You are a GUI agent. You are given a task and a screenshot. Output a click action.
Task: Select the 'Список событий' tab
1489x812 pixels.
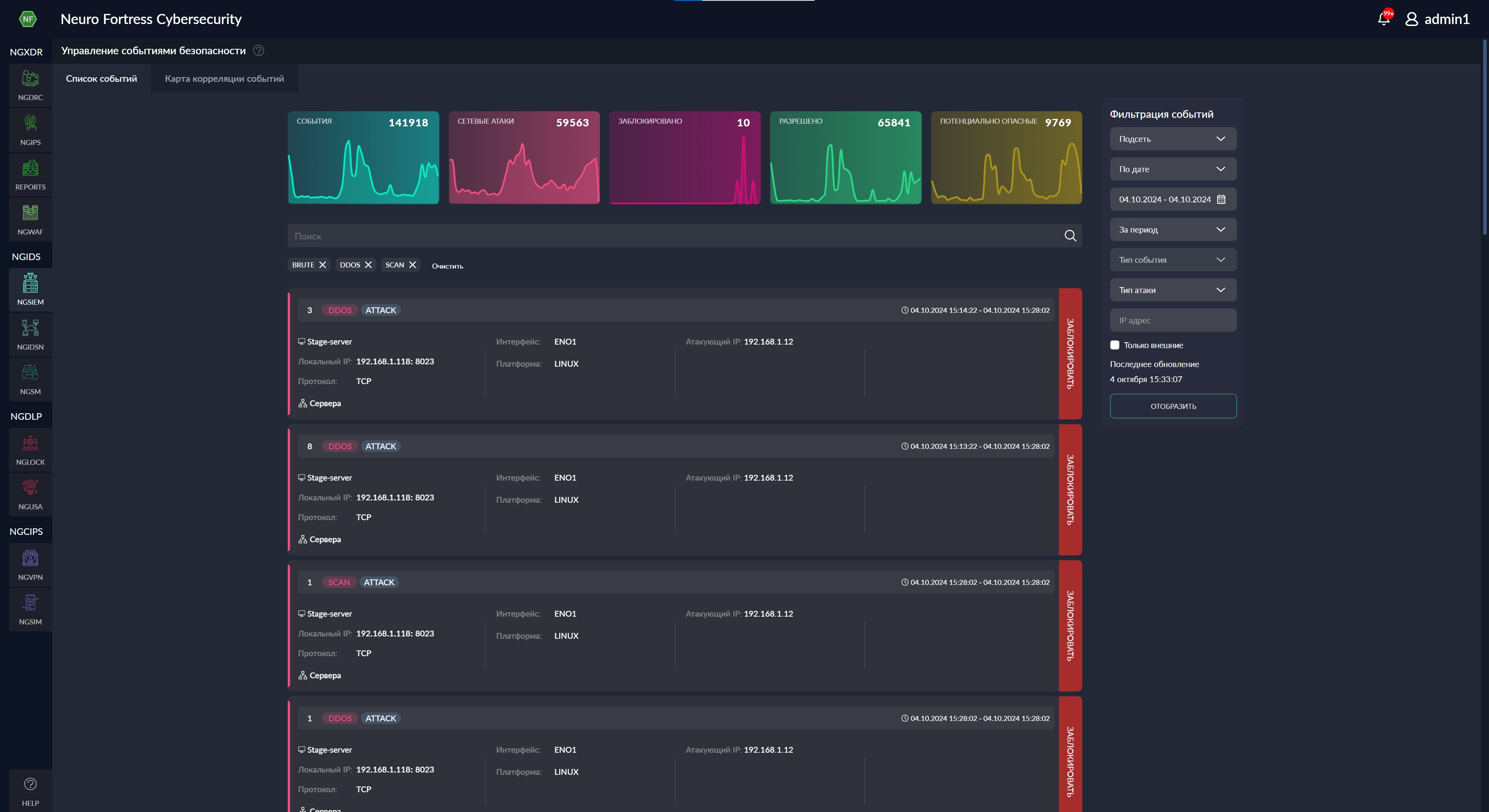pyautogui.click(x=102, y=78)
